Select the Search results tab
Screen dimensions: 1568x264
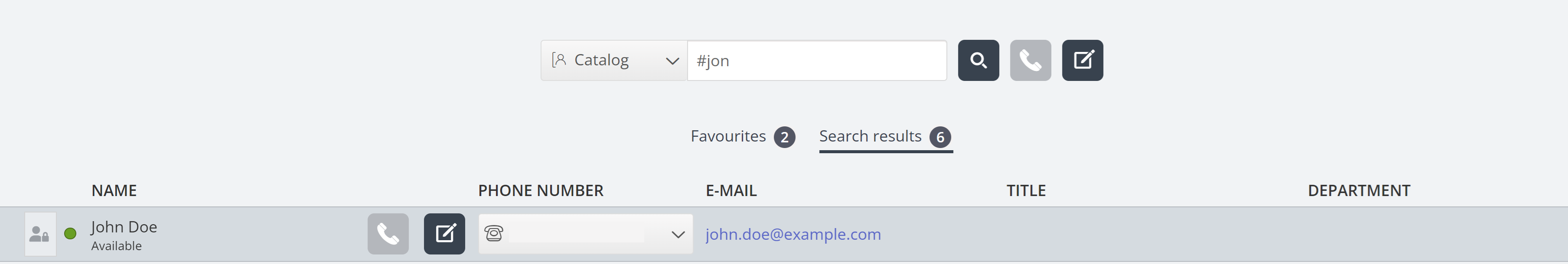(870, 136)
